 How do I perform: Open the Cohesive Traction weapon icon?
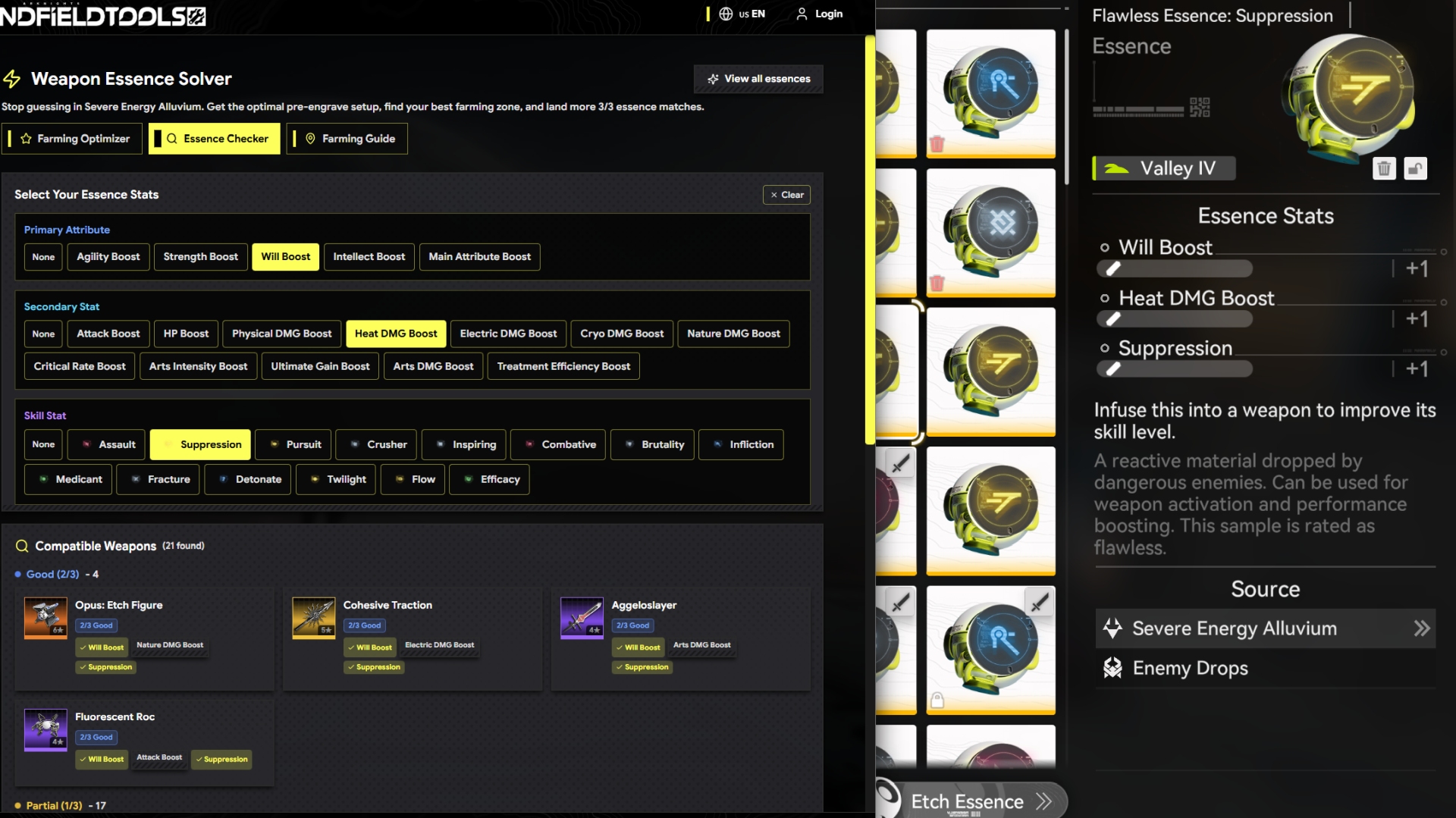(314, 618)
